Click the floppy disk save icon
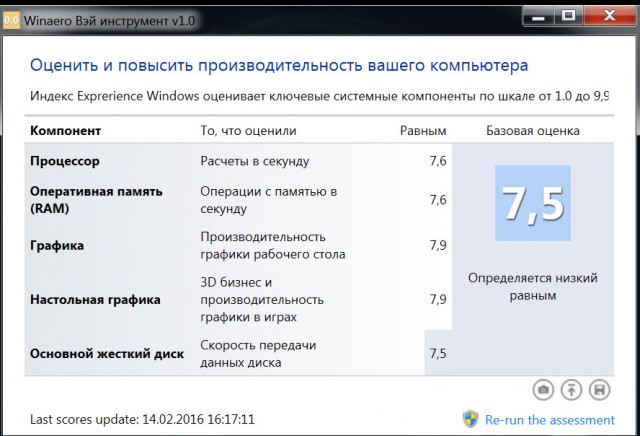Viewport: 640px width, 436px height. 600,390
